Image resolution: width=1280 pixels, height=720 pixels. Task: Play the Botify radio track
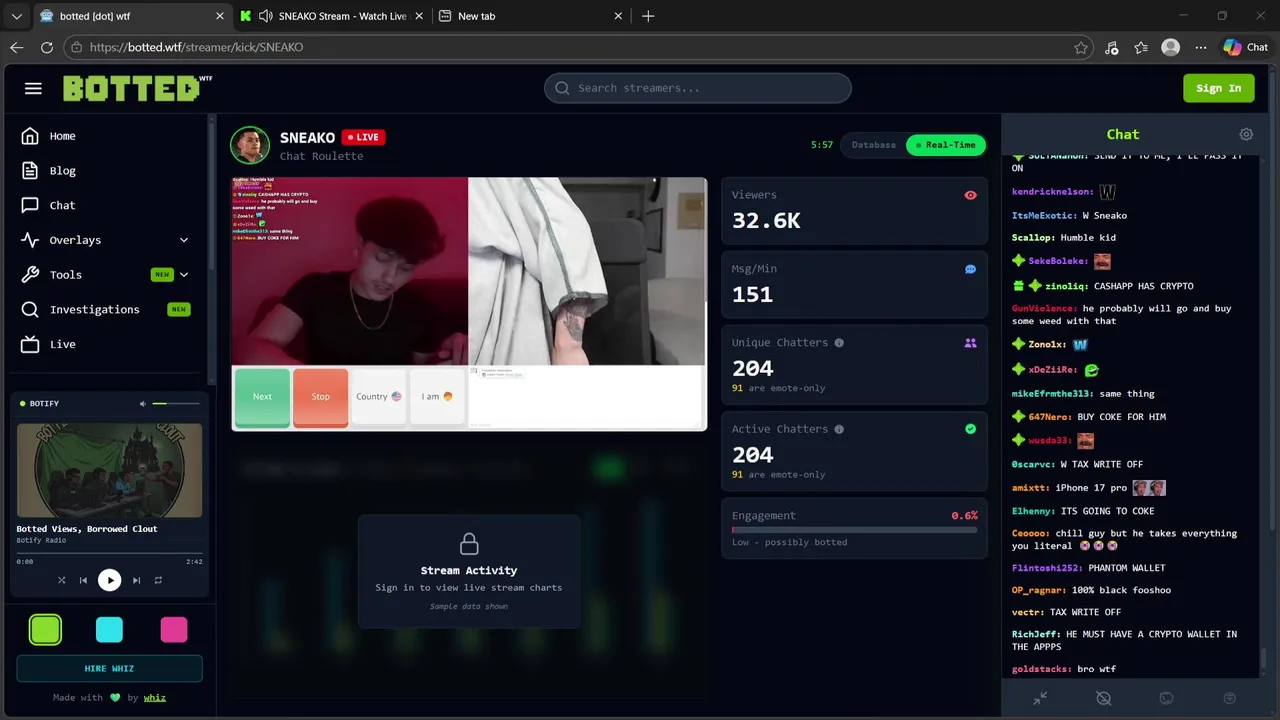109,580
